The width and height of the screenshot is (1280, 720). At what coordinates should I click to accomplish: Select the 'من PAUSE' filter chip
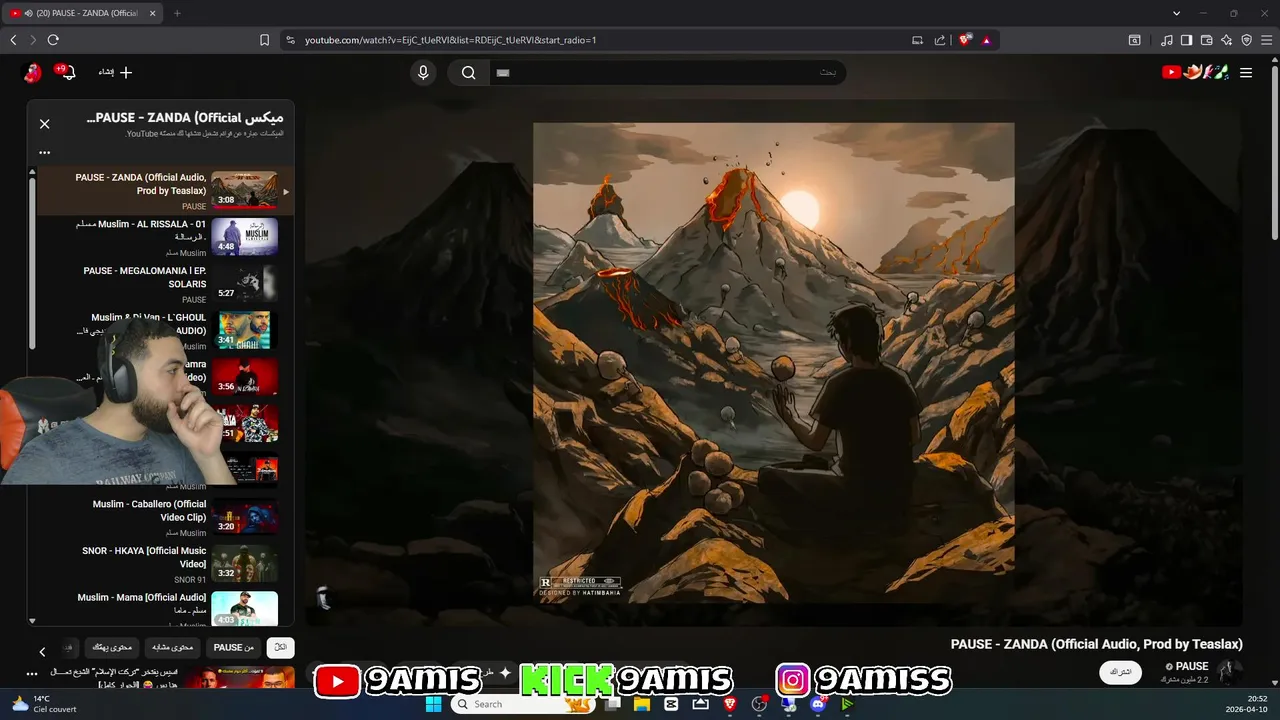233,648
